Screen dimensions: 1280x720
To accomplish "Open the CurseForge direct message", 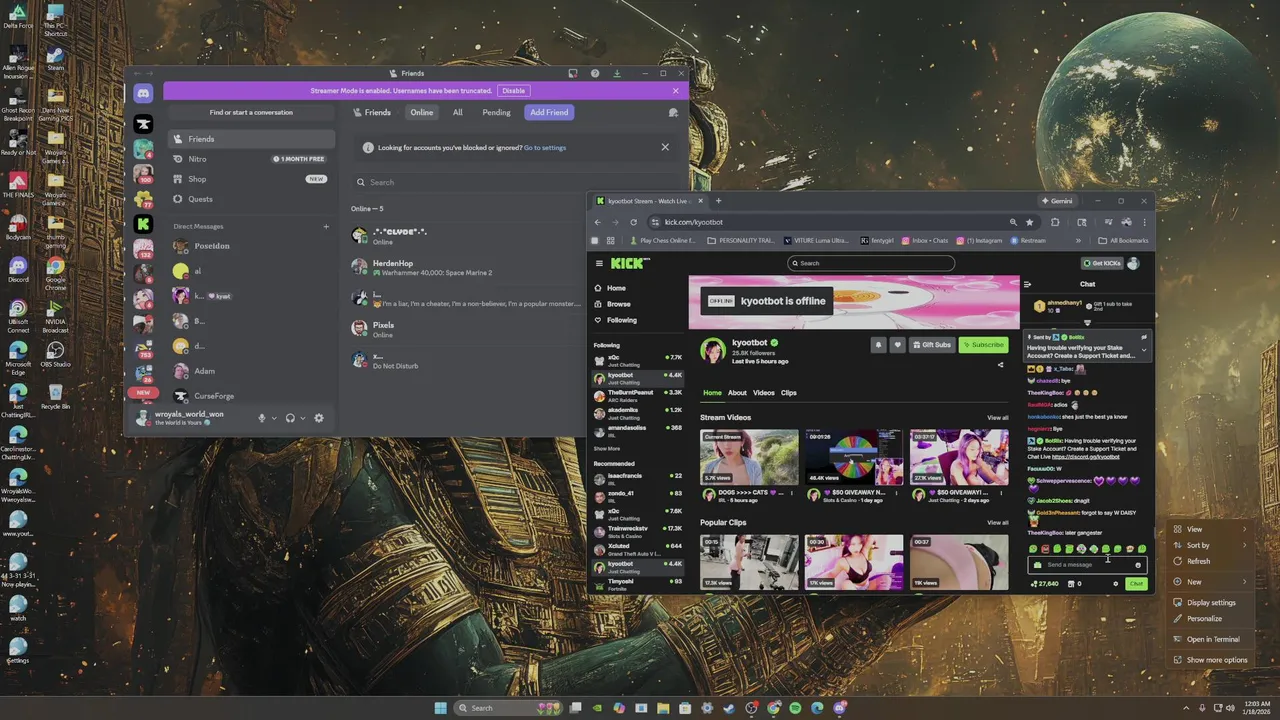I will click(251, 396).
